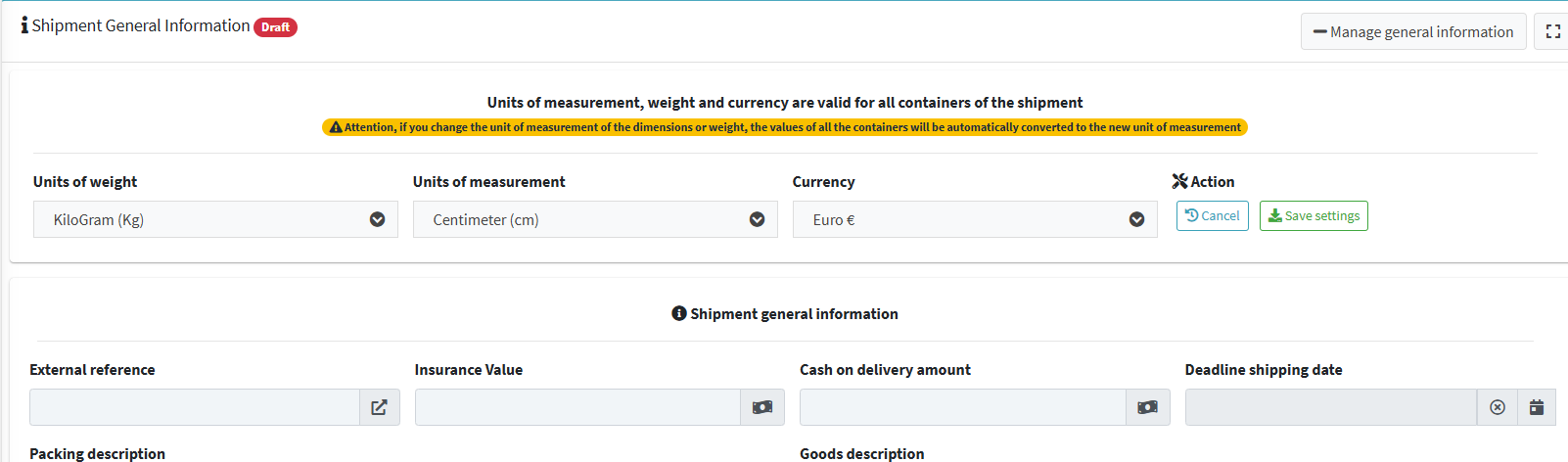Click Insurance Value money icon

click(762, 407)
